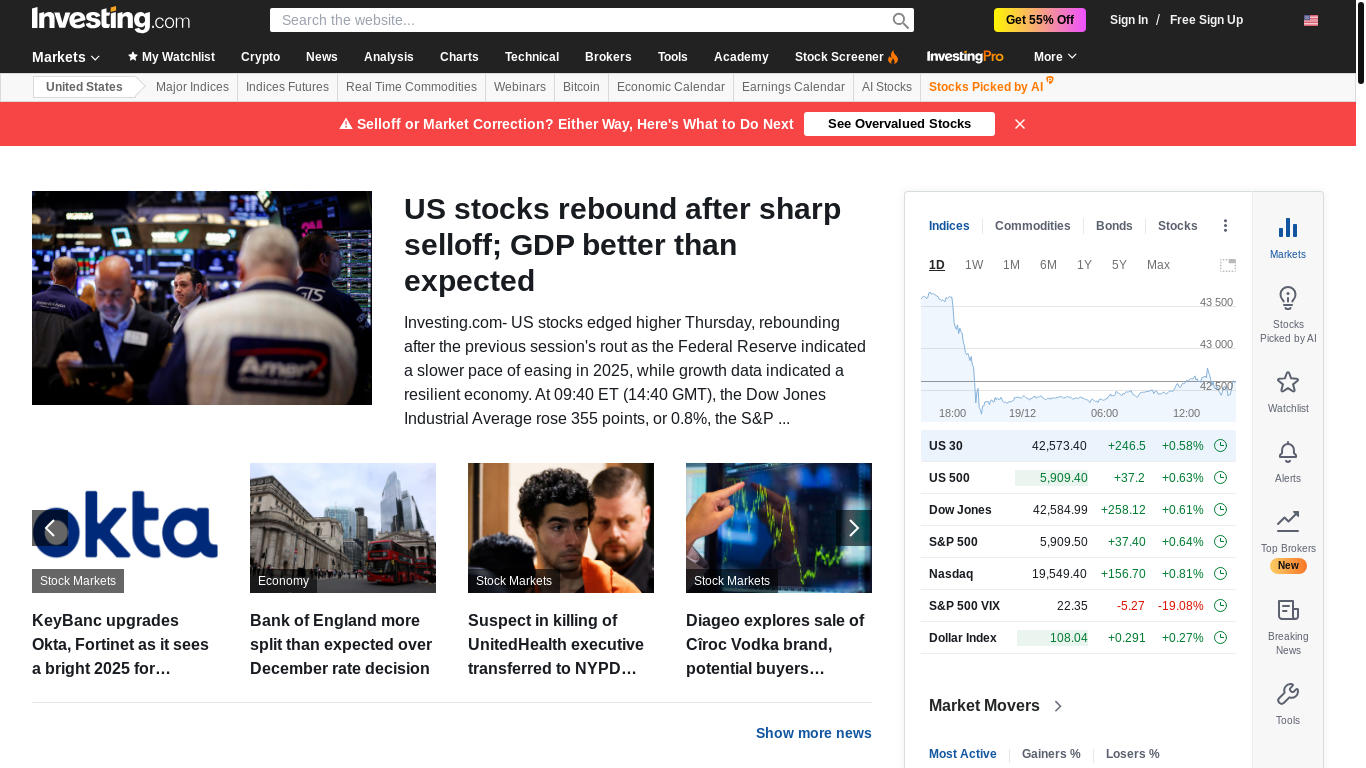Open the traders headline photo
1366x768 pixels.
pyautogui.click(x=202, y=298)
